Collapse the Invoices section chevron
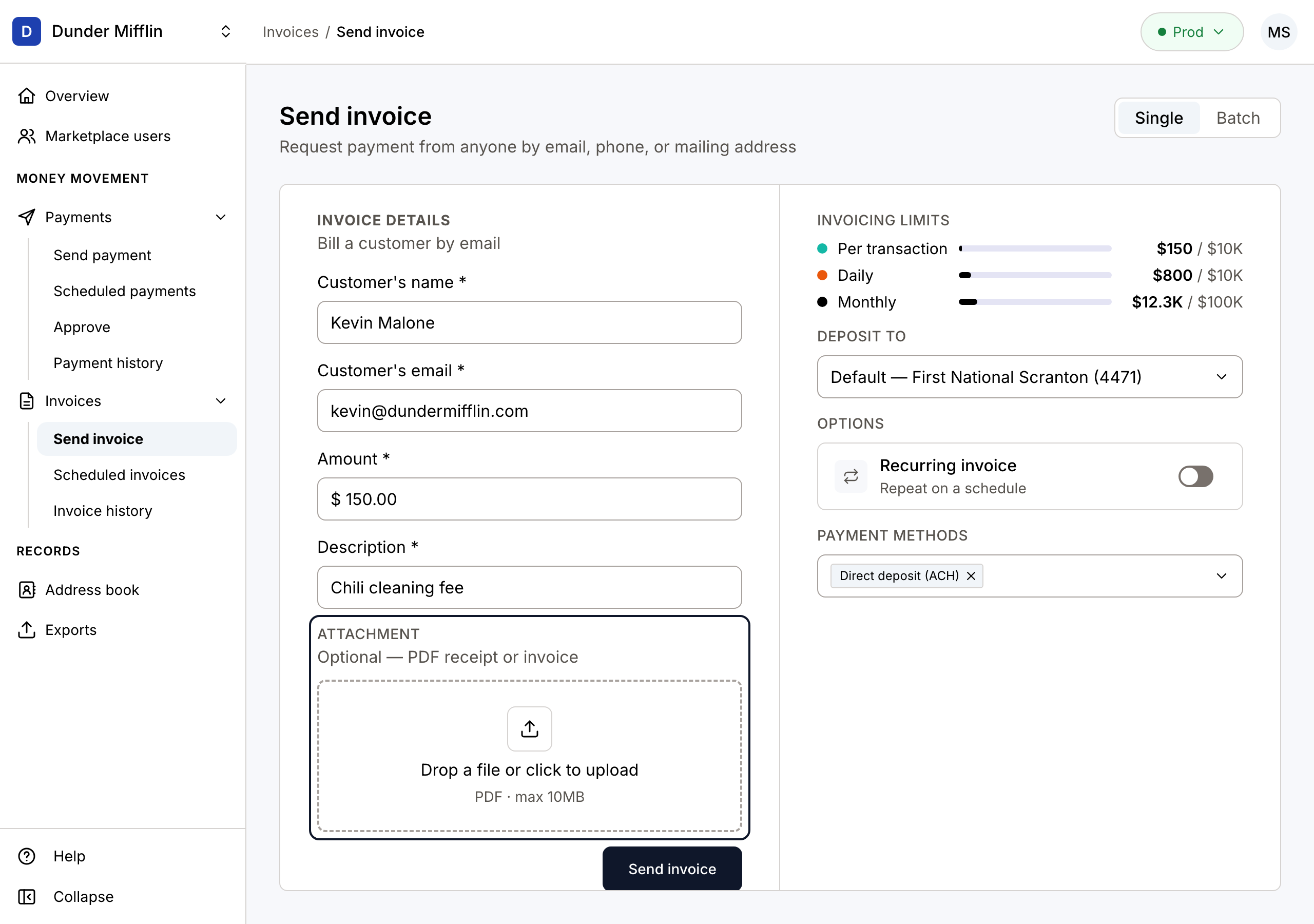The height and width of the screenshot is (924, 1314). [221, 401]
